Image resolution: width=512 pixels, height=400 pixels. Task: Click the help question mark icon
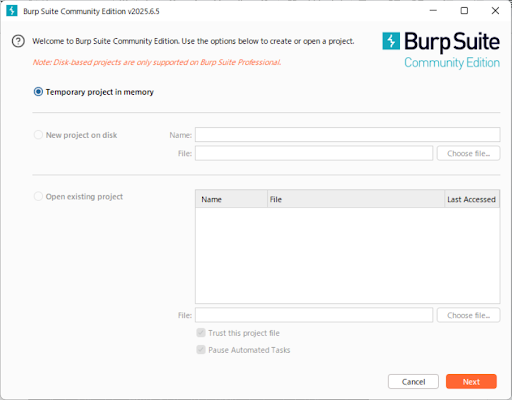click(18, 41)
